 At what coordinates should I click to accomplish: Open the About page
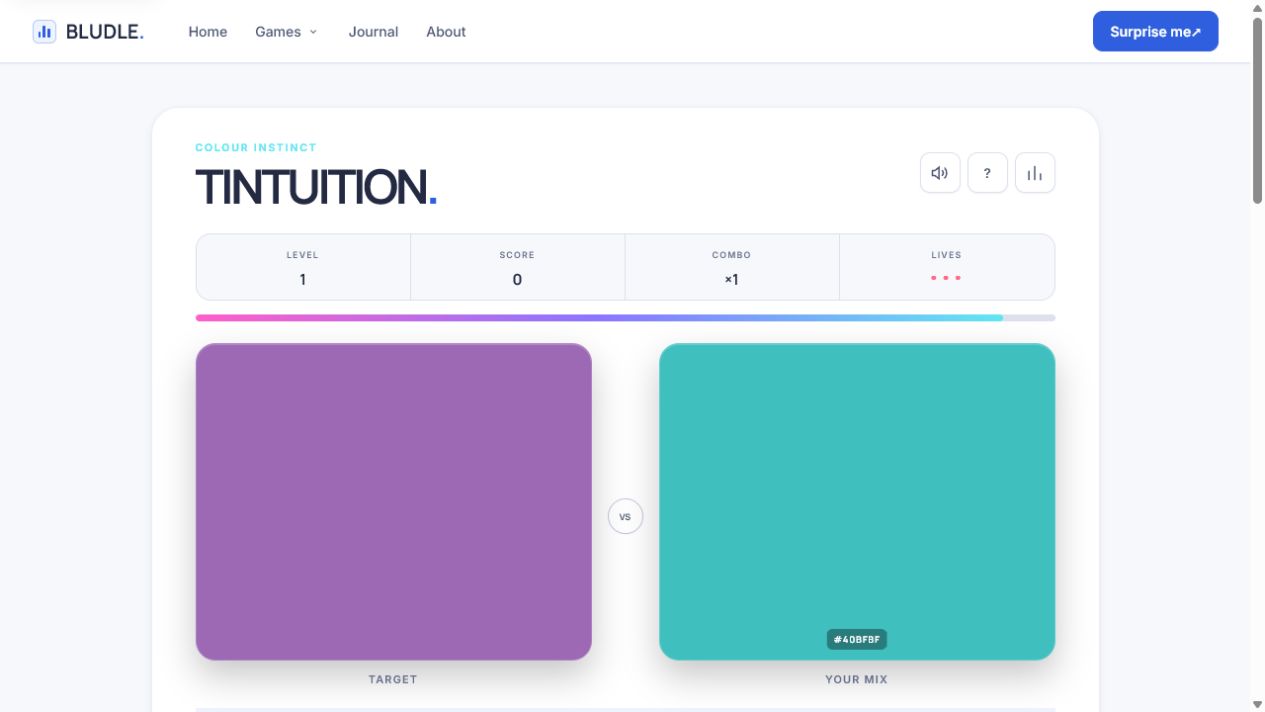click(446, 32)
